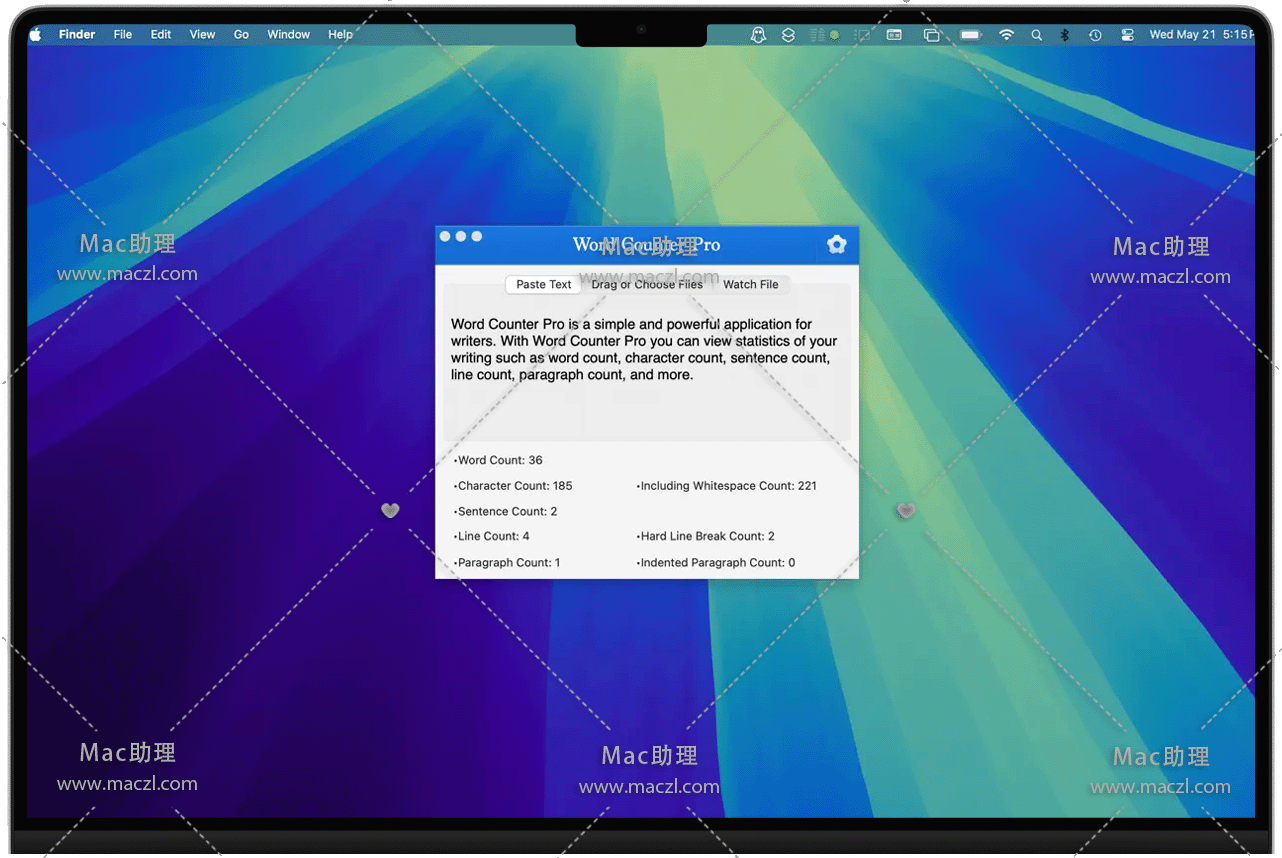
Task: Open the Apple menu
Action: (36, 34)
